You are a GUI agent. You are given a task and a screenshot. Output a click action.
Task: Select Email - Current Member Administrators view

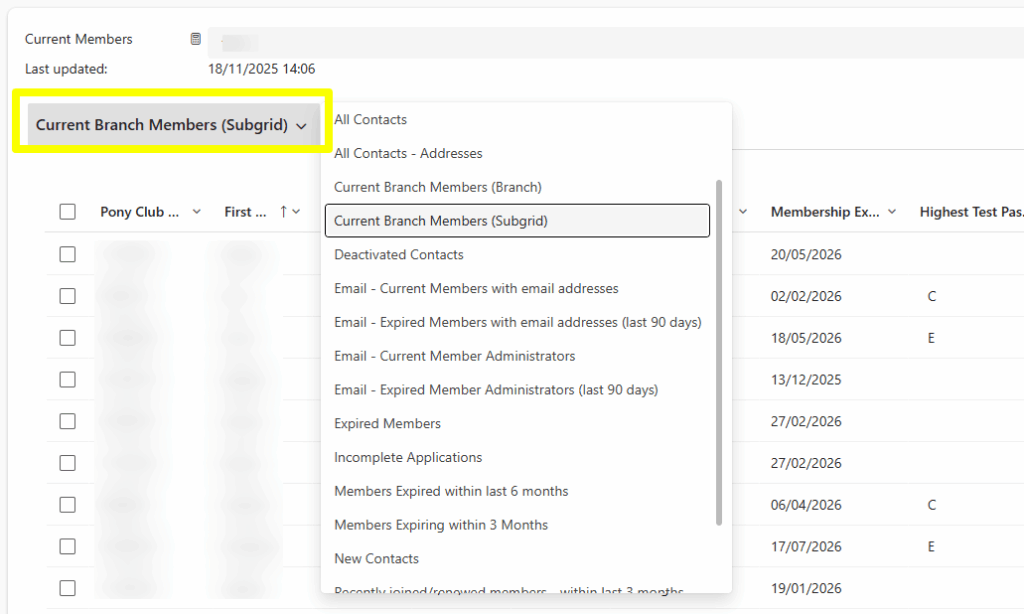pos(454,356)
